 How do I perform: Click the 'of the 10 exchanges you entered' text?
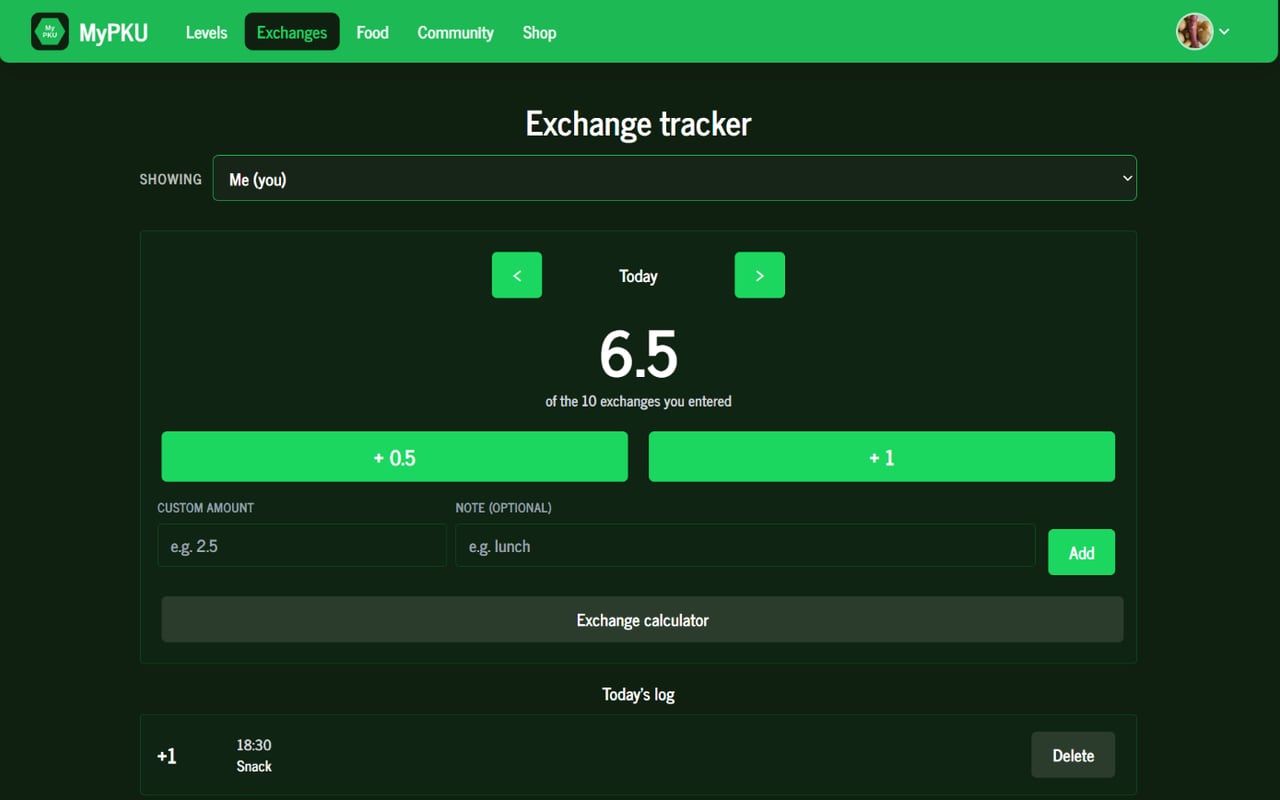coord(638,401)
